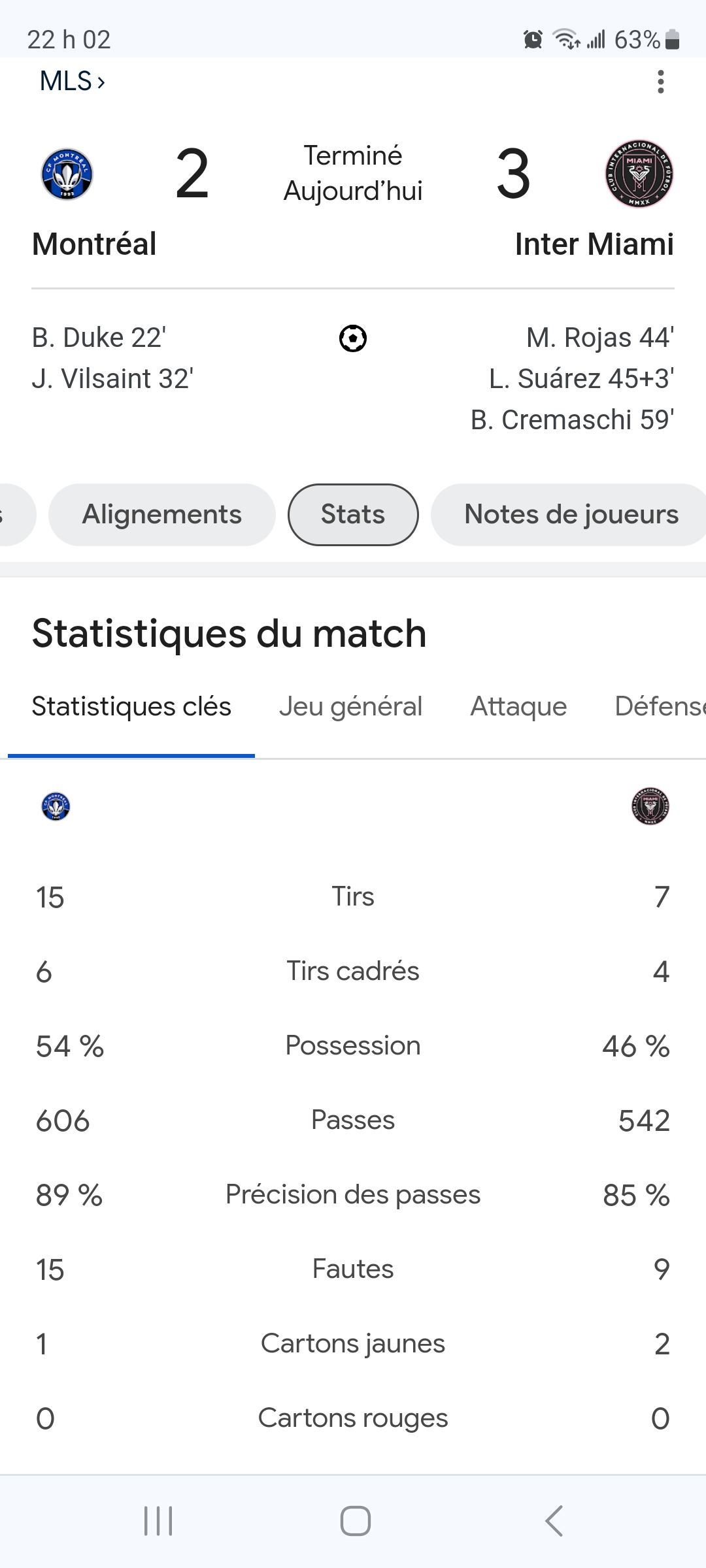Select the Alignements chip
The image size is (706, 1568).
coord(162,515)
